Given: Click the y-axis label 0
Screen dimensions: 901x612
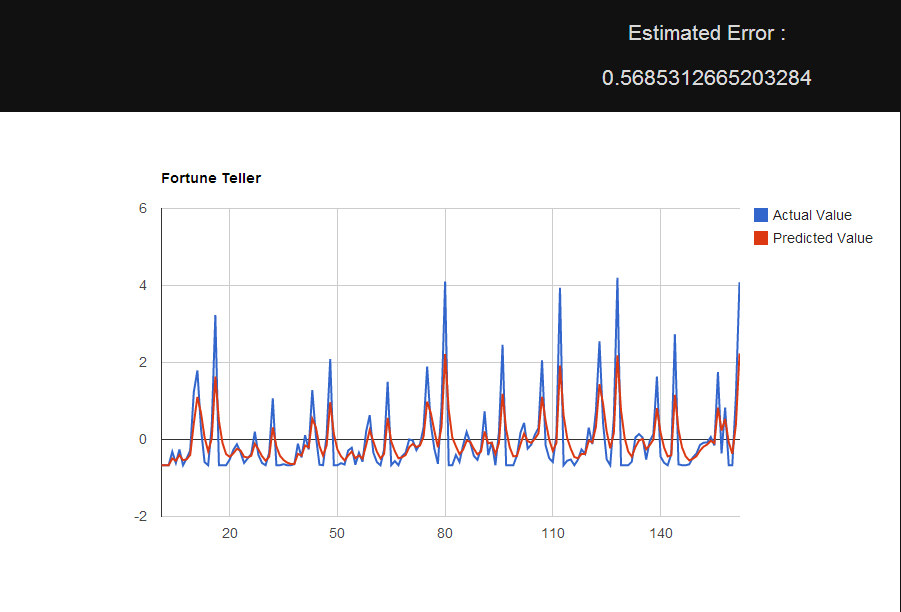Looking at the screenshot, I should [x=143, y=439].
